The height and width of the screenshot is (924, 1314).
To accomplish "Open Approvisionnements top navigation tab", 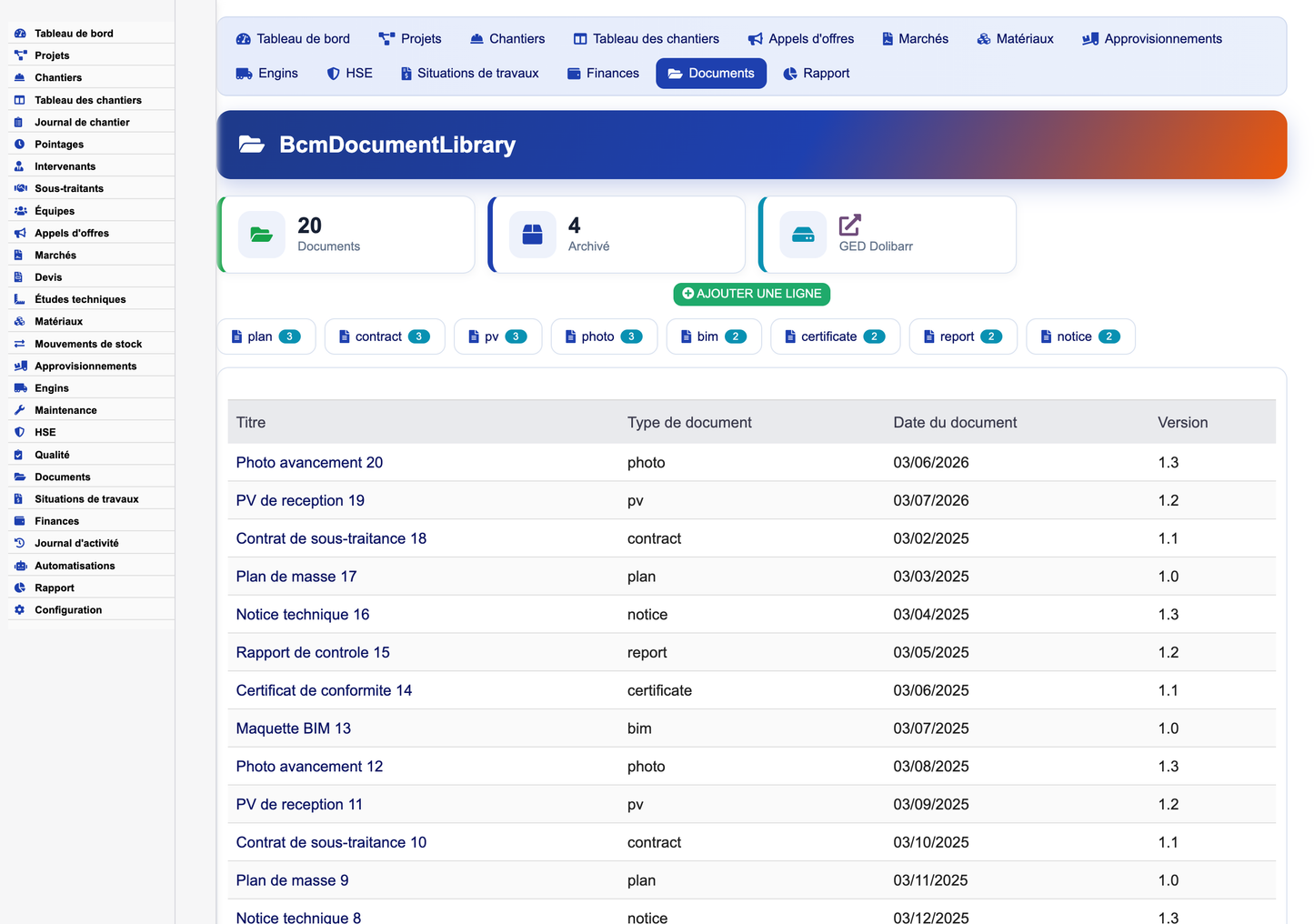I will click(x=1152, y=39).
